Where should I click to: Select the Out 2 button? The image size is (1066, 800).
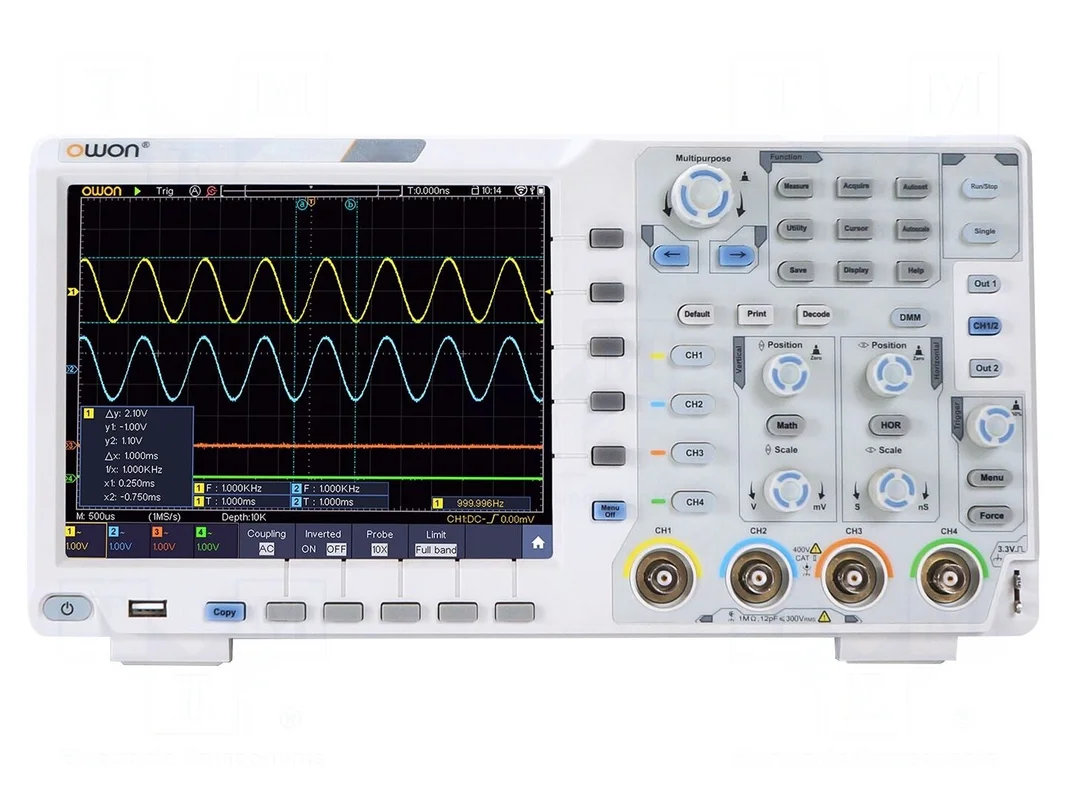pyautogui.click(x=986, y=368)
